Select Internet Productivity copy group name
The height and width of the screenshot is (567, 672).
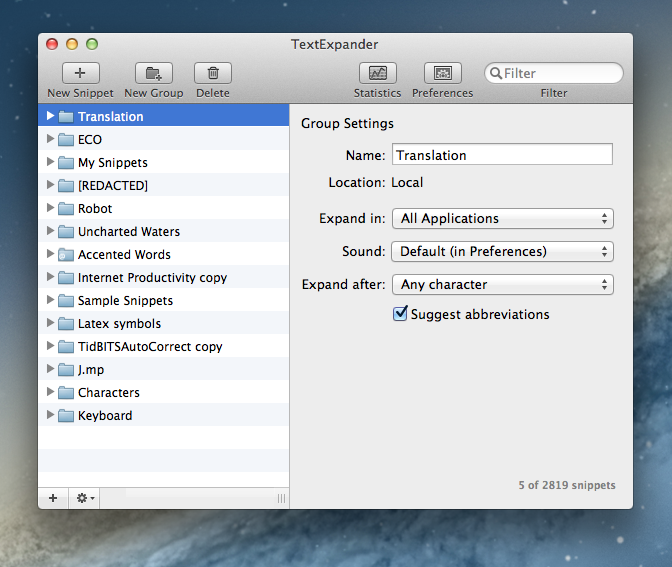152,278
